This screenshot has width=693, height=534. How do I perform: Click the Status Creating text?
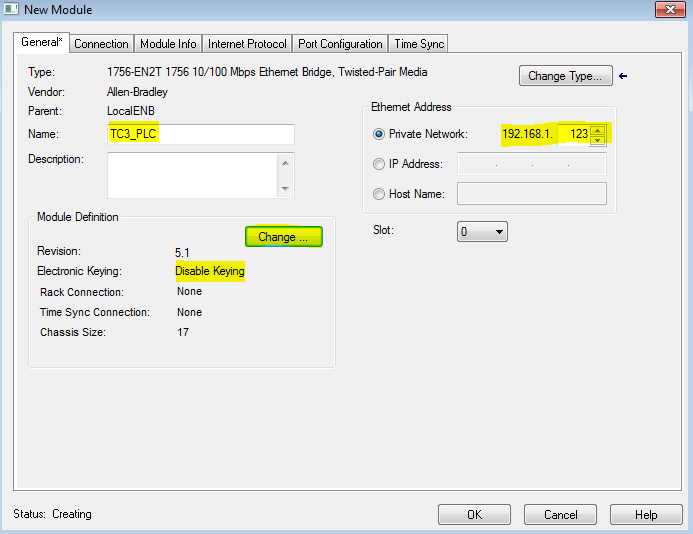[53, 514]
